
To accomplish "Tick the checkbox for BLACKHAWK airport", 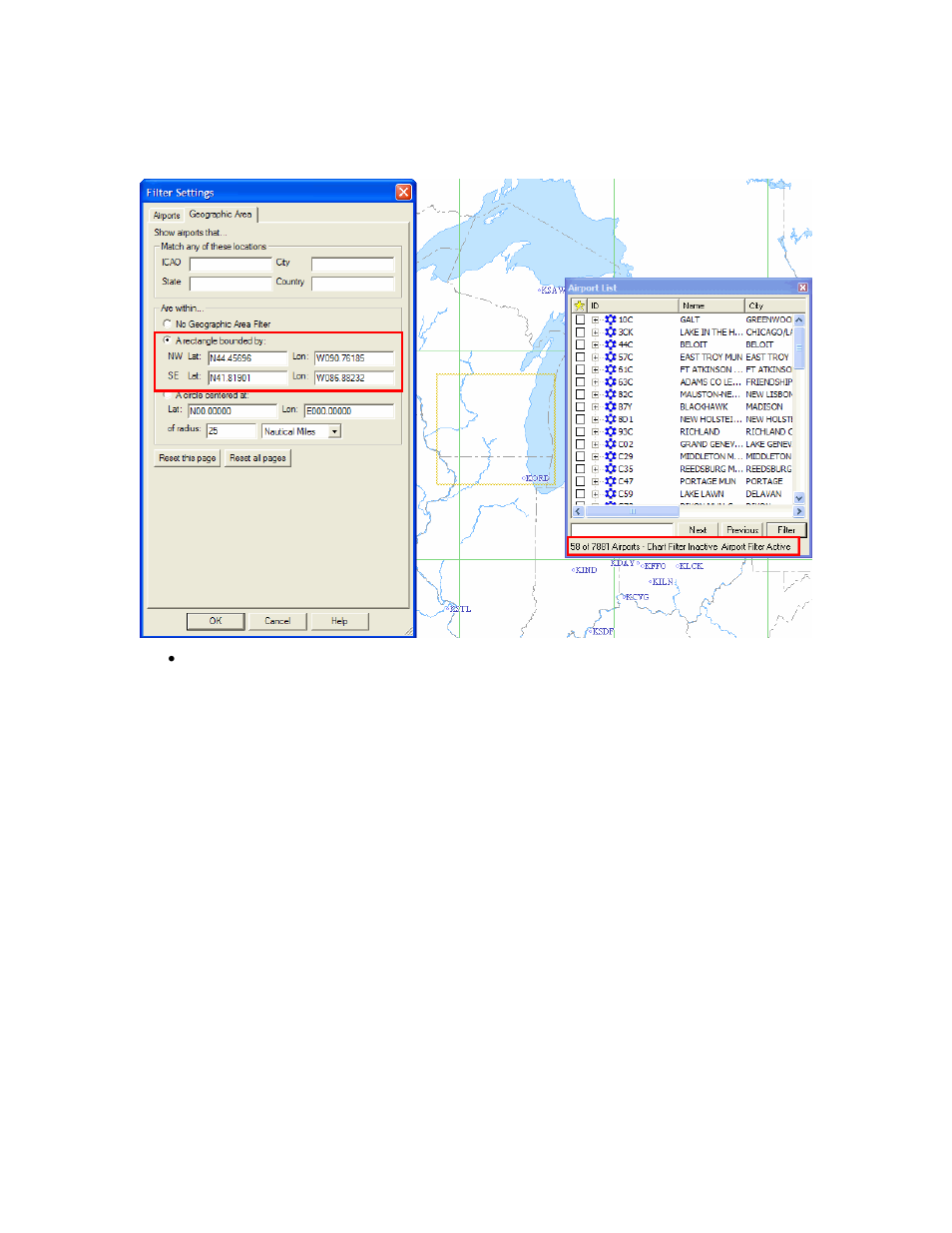I will click(x=580, y=407).
